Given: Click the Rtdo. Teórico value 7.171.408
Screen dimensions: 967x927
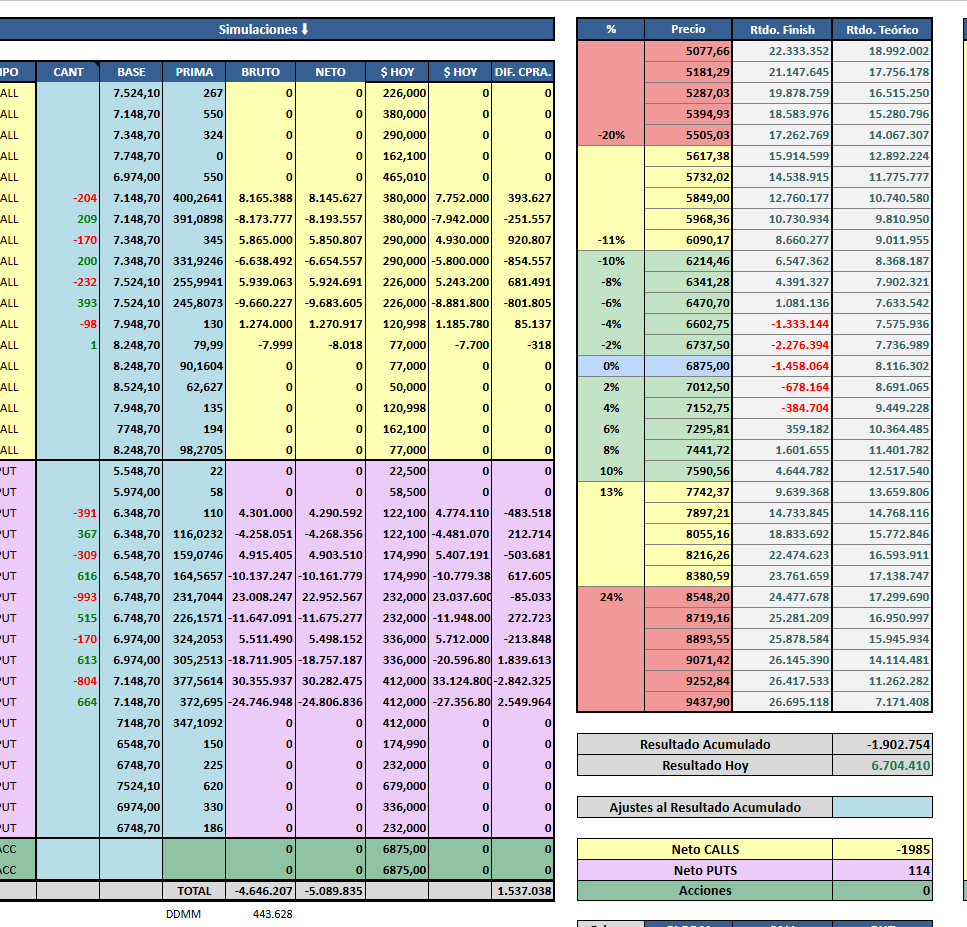Looking at the screenshot, I should 882,702.
